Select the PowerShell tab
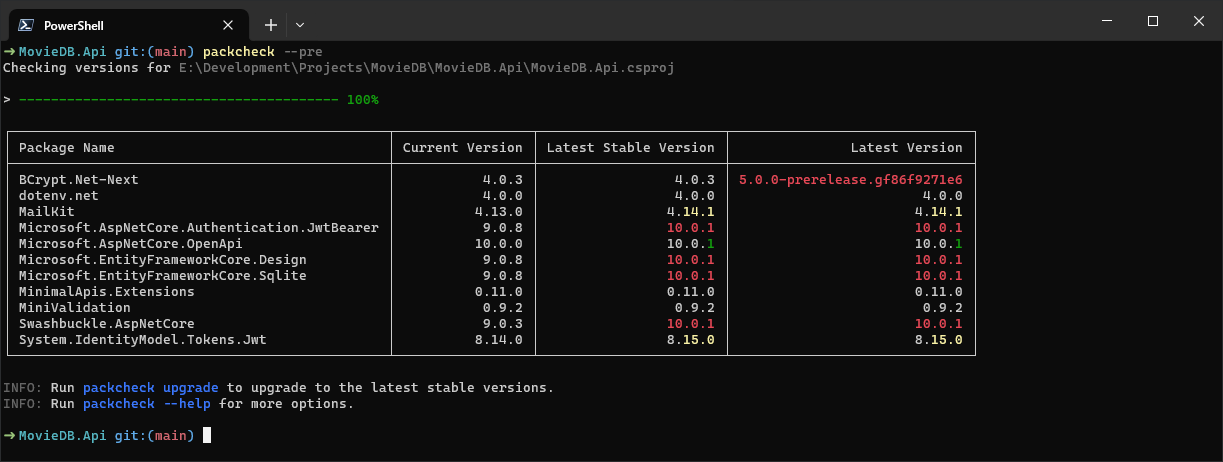 coord(128,24)
